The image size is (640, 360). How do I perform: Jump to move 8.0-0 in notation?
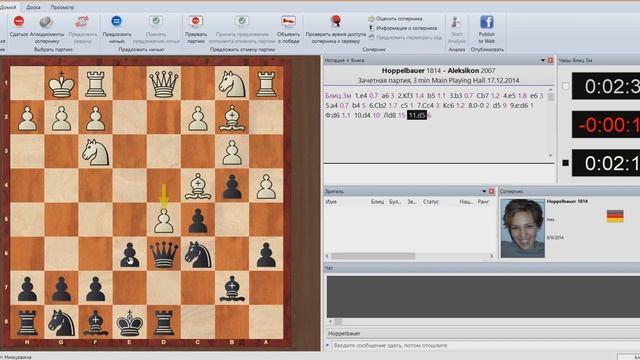click(476, 106)
